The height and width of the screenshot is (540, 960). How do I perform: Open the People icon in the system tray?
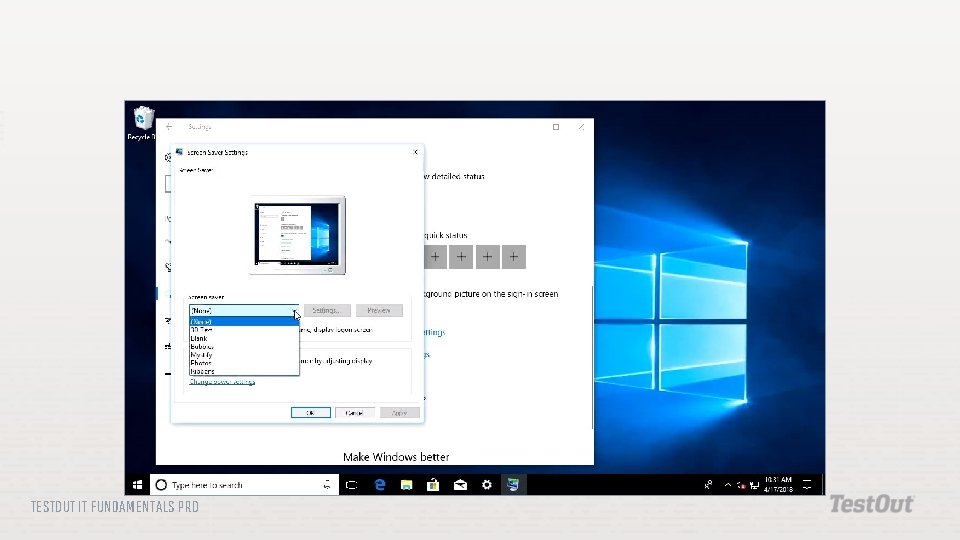point(708,485)
